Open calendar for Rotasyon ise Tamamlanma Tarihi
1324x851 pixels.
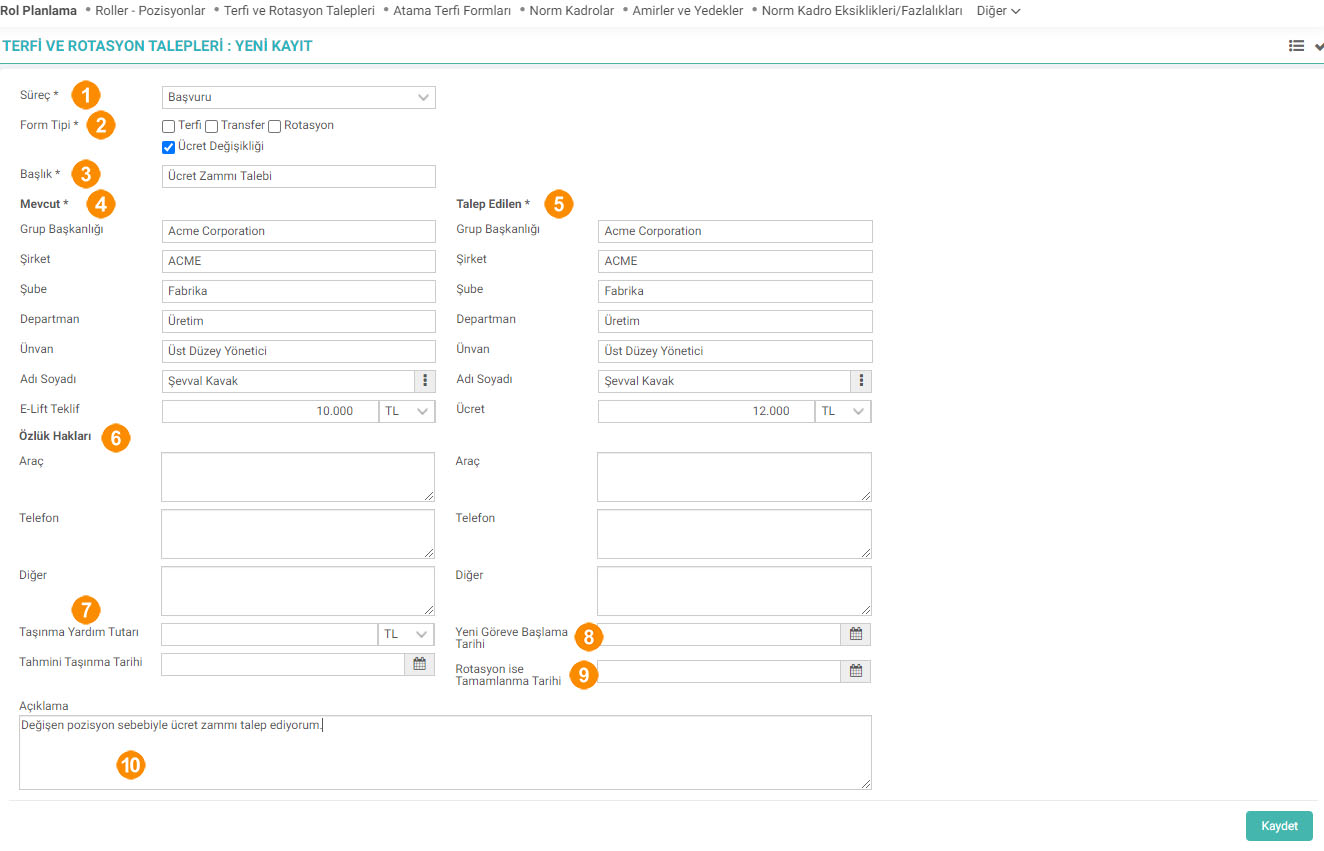click(x=856, y=671)
